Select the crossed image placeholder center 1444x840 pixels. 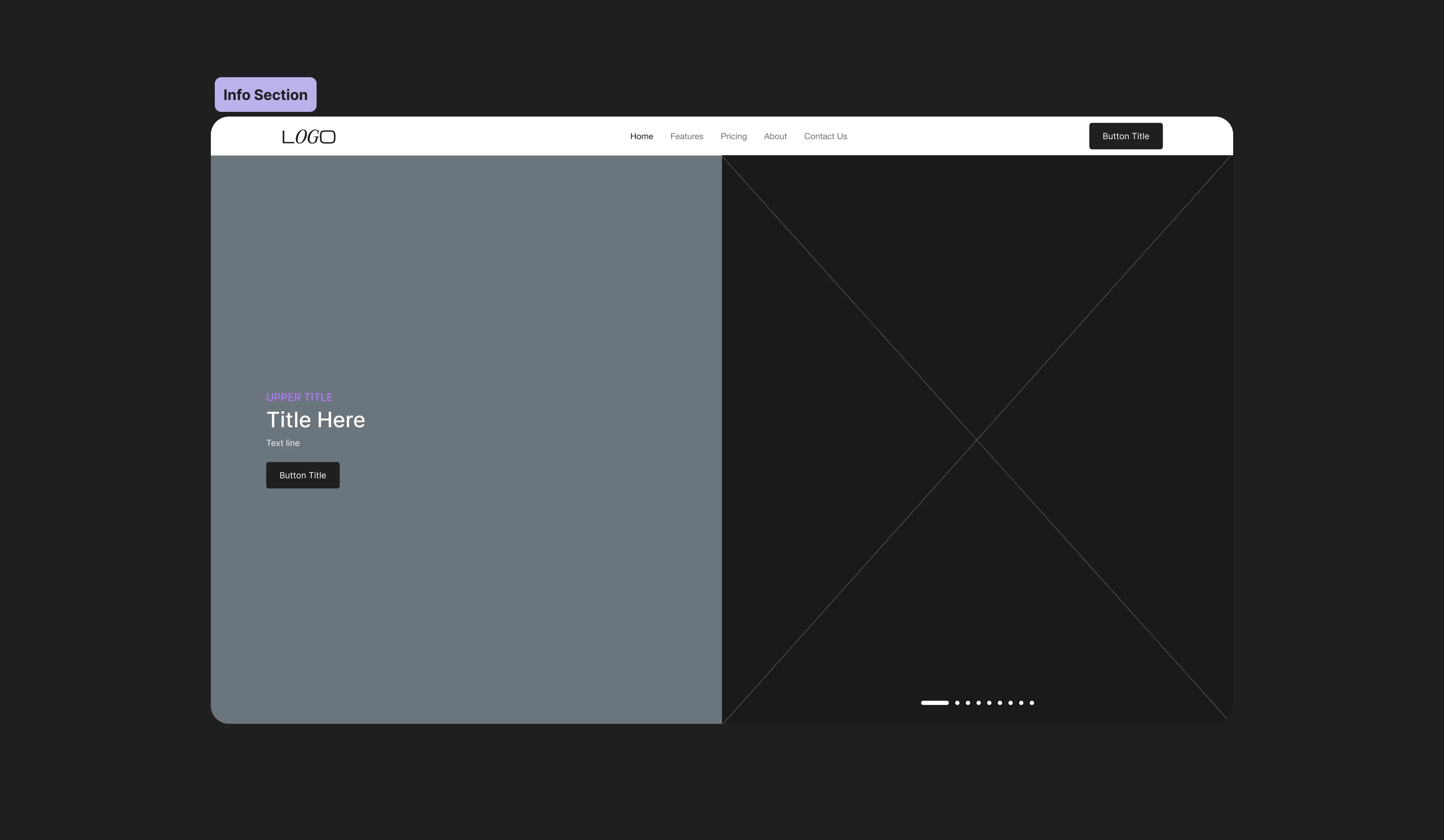point(977,439)
